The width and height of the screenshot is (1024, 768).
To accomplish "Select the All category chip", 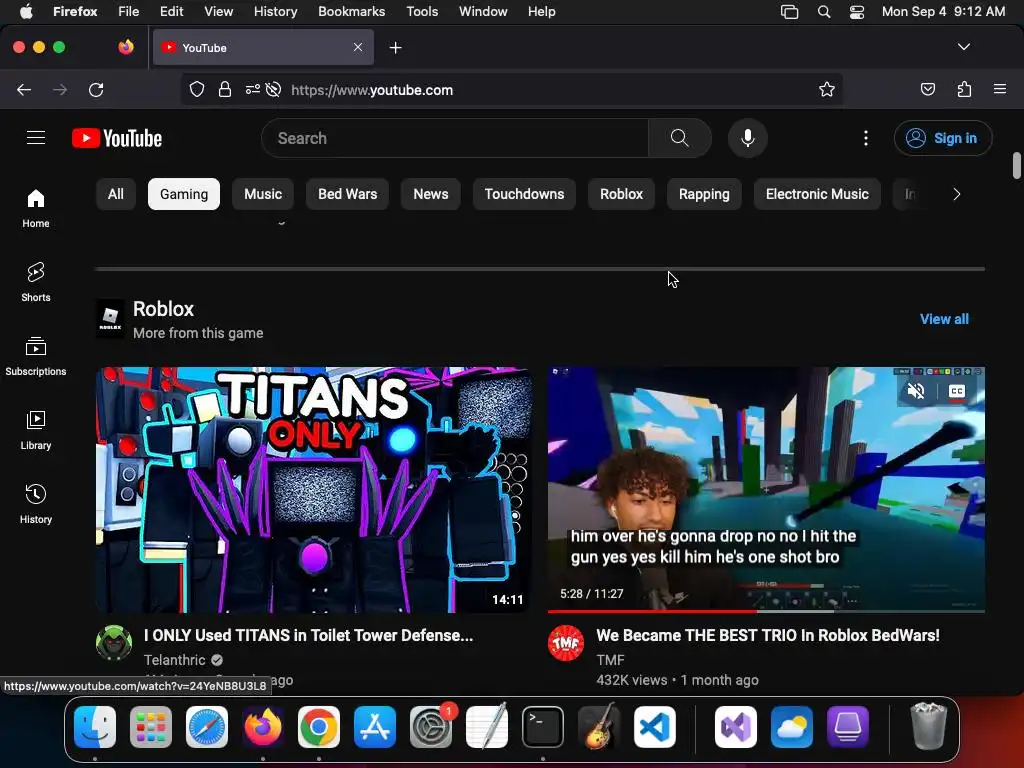I will pos(116,194).
